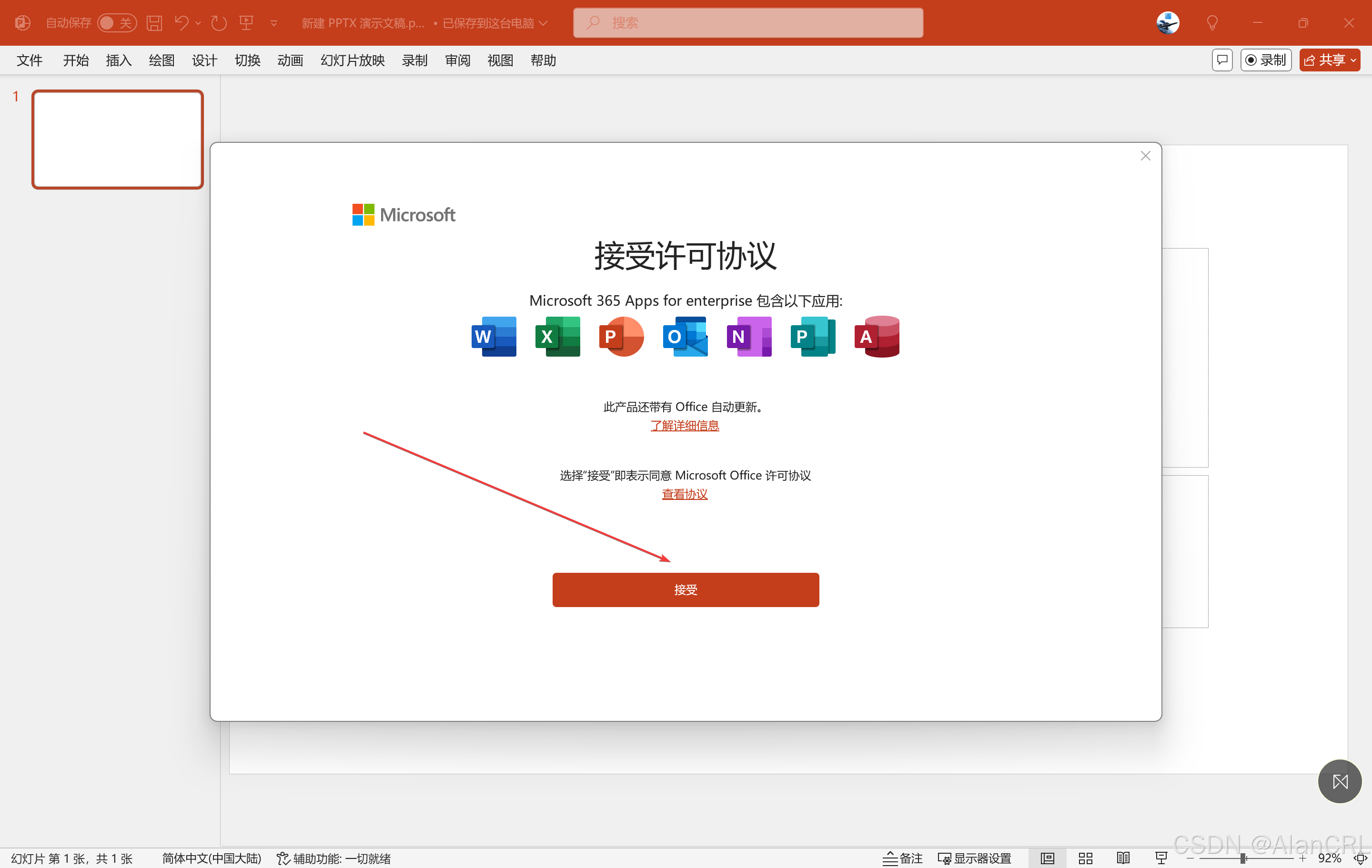Open the 设计 (Design) tab
The image size is (1372, 868).
pos(204,60)
